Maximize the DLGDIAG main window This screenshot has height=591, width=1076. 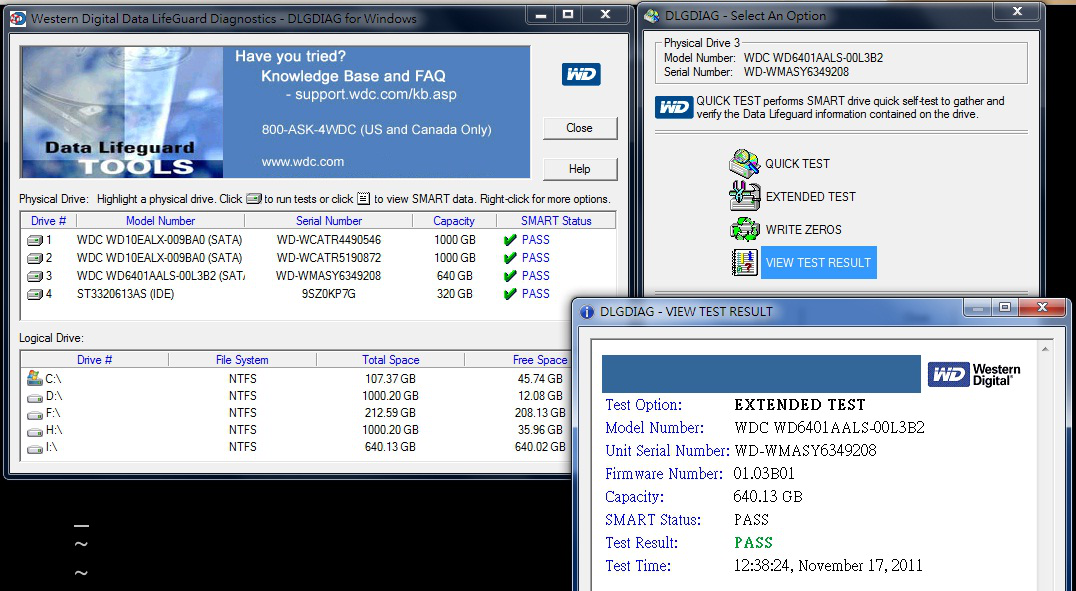click(568, 14)
